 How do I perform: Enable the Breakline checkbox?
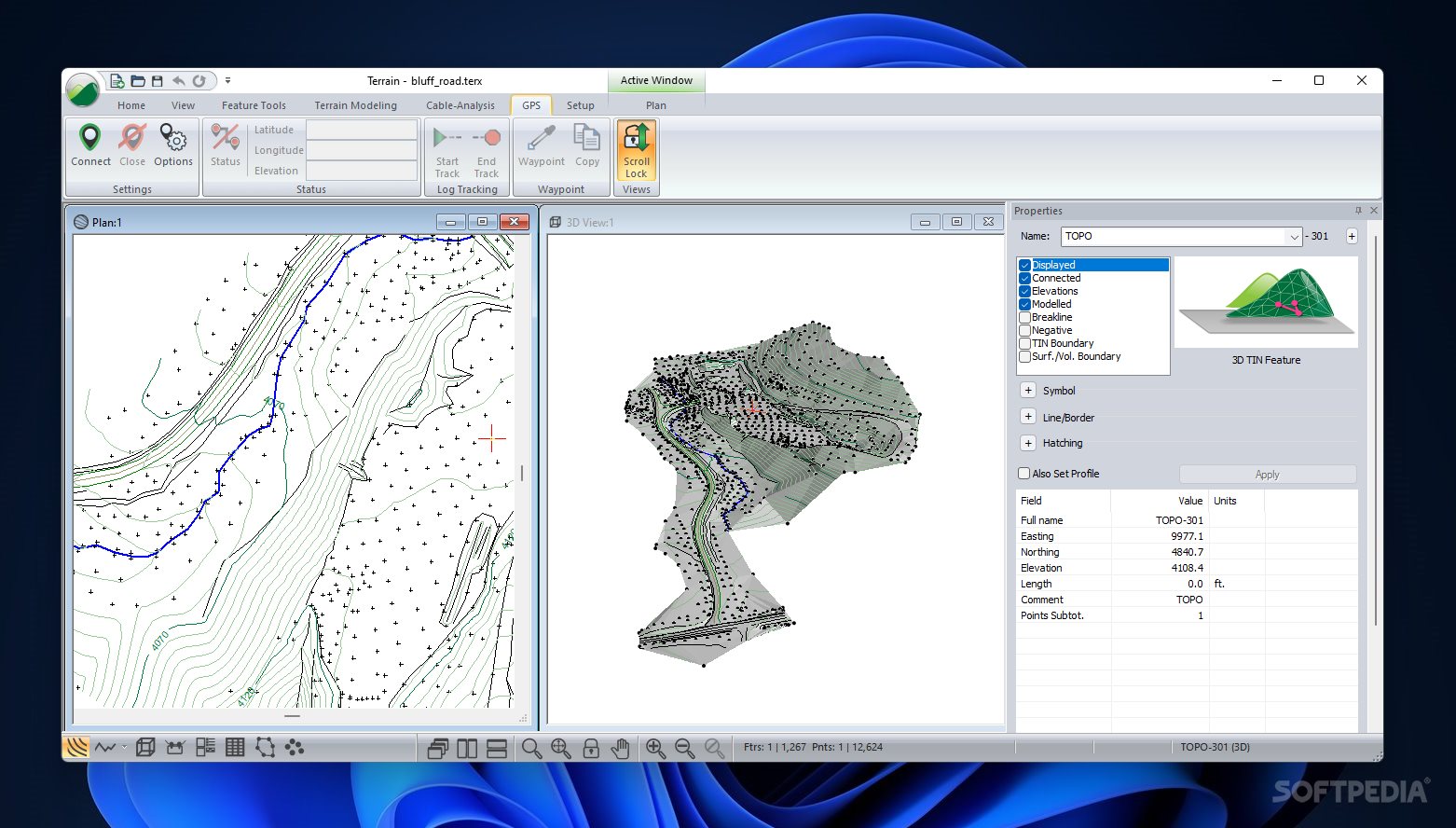1024,317
